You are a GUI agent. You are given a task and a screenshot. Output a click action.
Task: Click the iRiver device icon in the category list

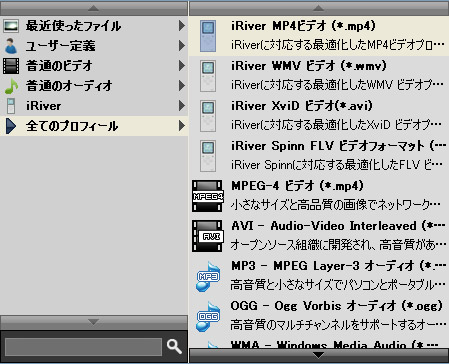[11, 106]
